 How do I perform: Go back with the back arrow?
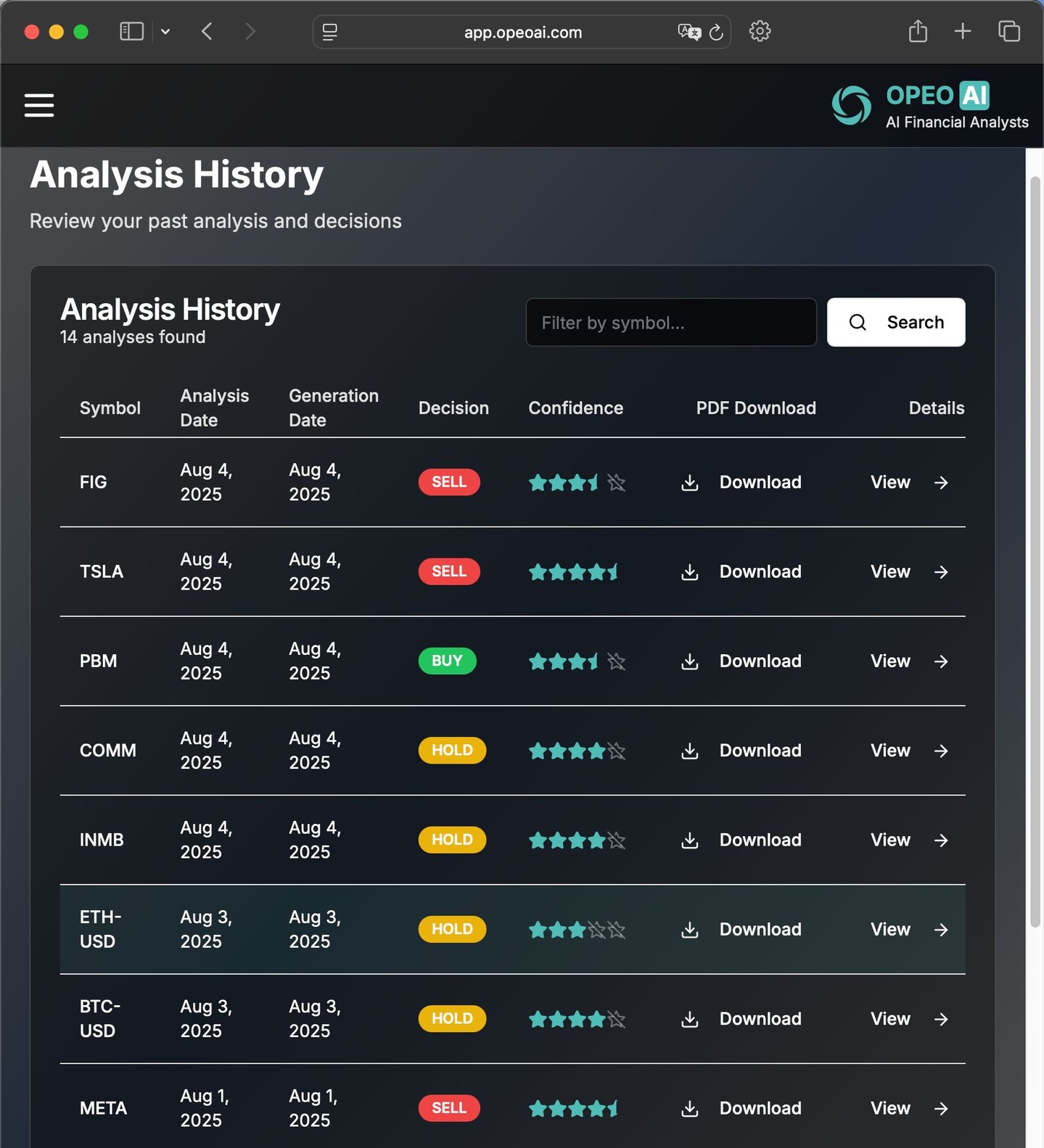tap(207, 31)
